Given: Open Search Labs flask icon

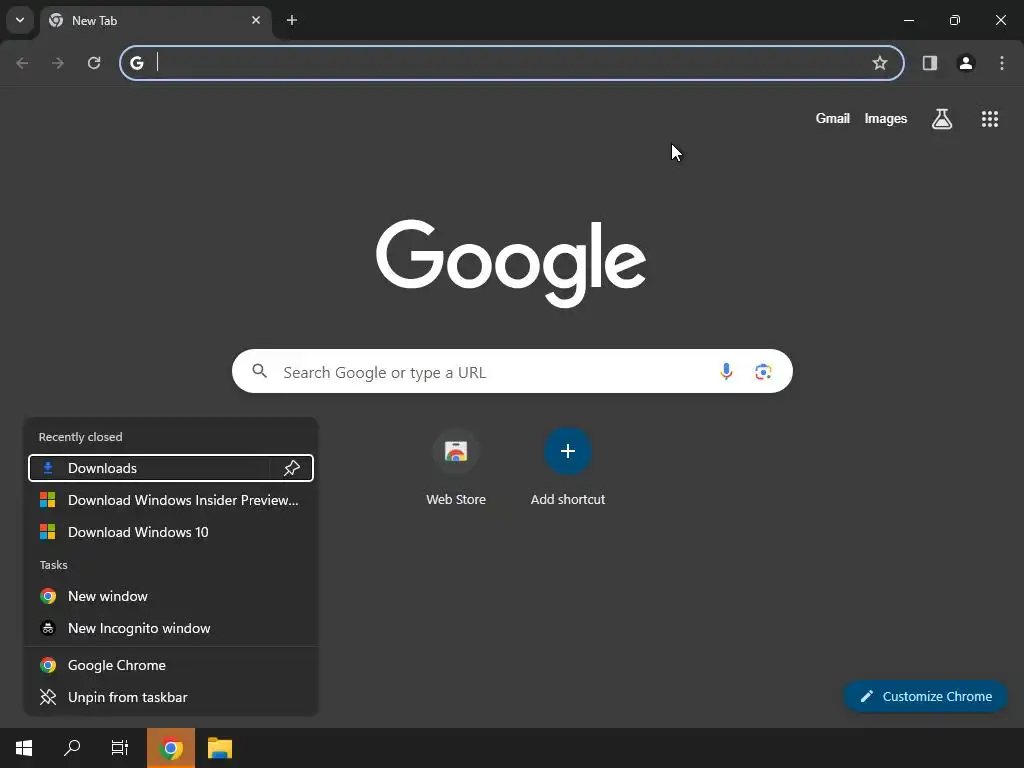Looking at the screenshot, I should click(x=942, y=118).
